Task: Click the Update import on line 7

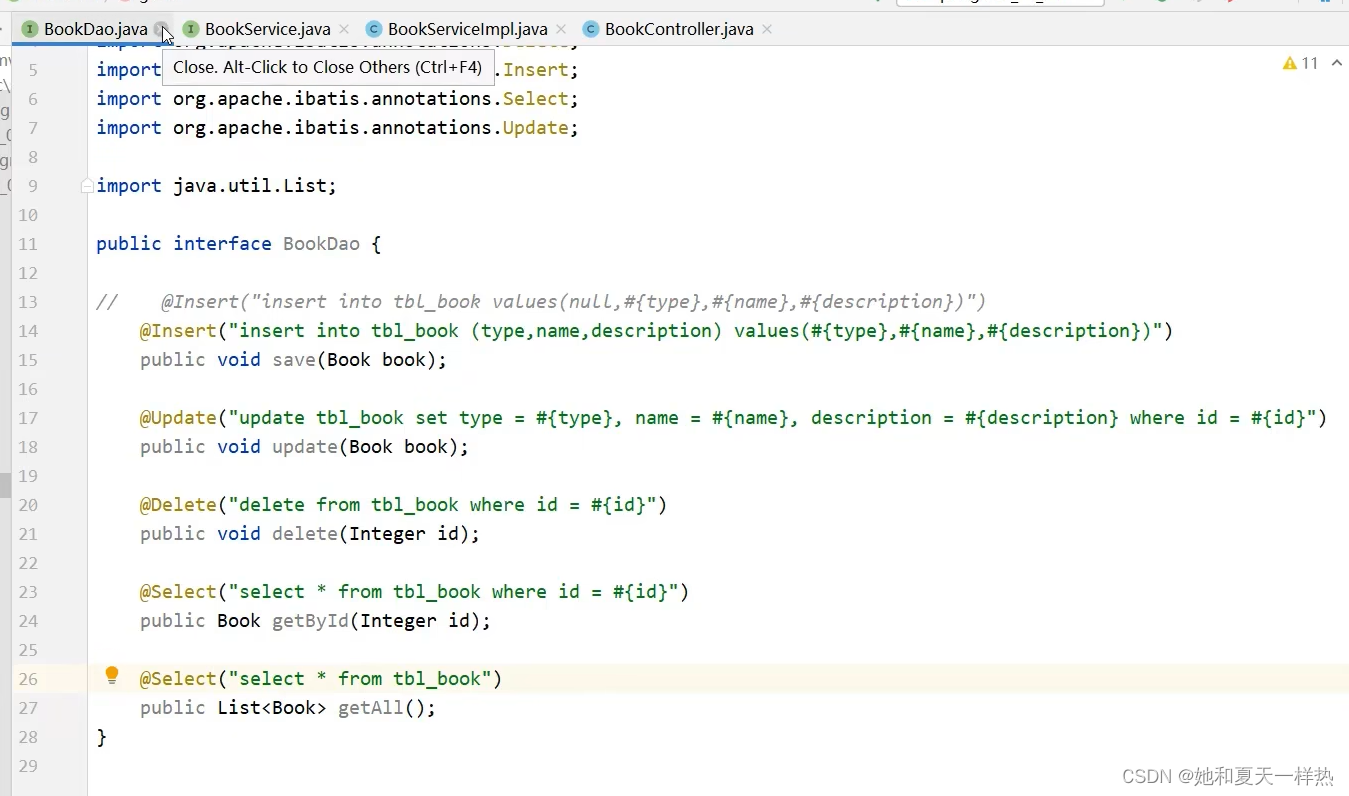Action: coord(535,128)
